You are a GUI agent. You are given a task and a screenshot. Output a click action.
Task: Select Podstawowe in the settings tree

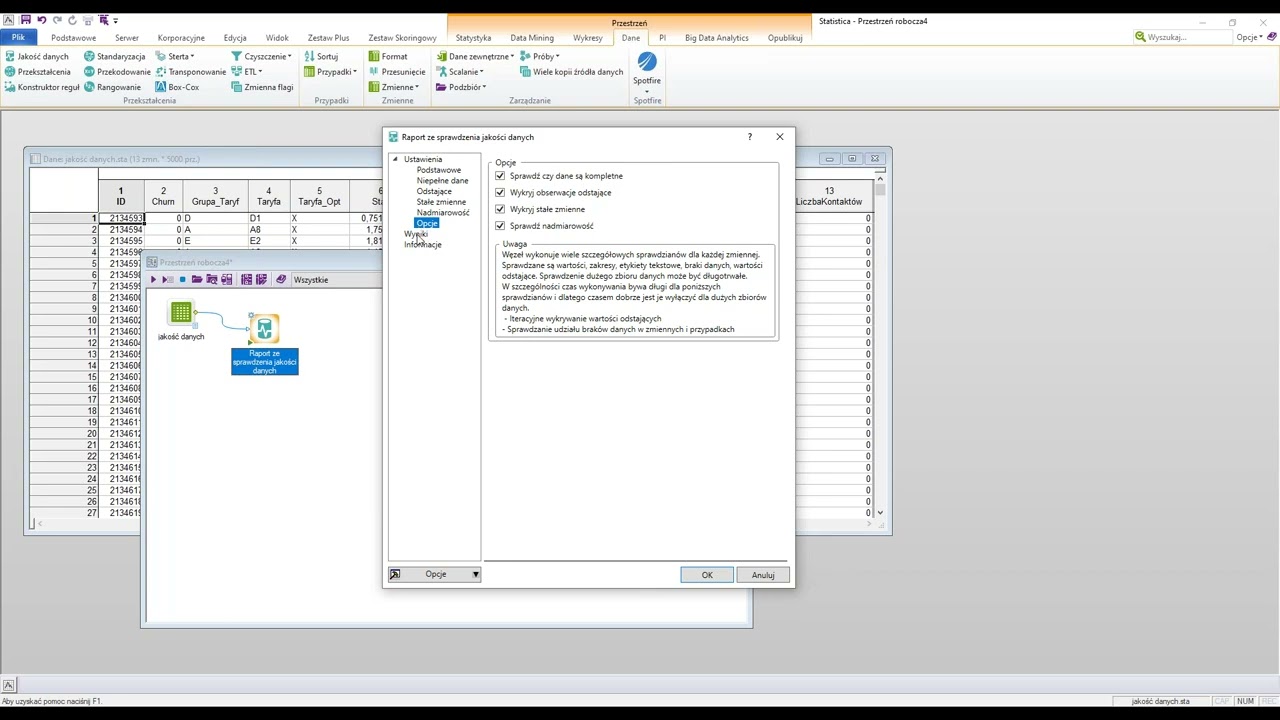[439, 170]
